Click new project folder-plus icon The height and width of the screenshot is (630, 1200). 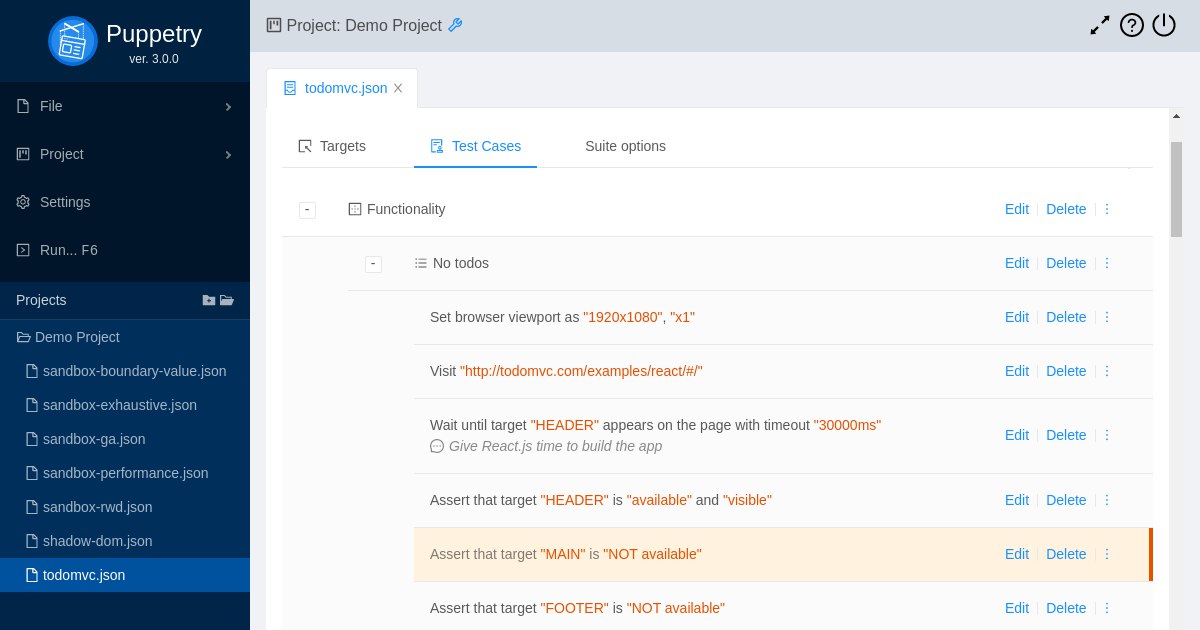pyautogui.click(x=209, y=300)
